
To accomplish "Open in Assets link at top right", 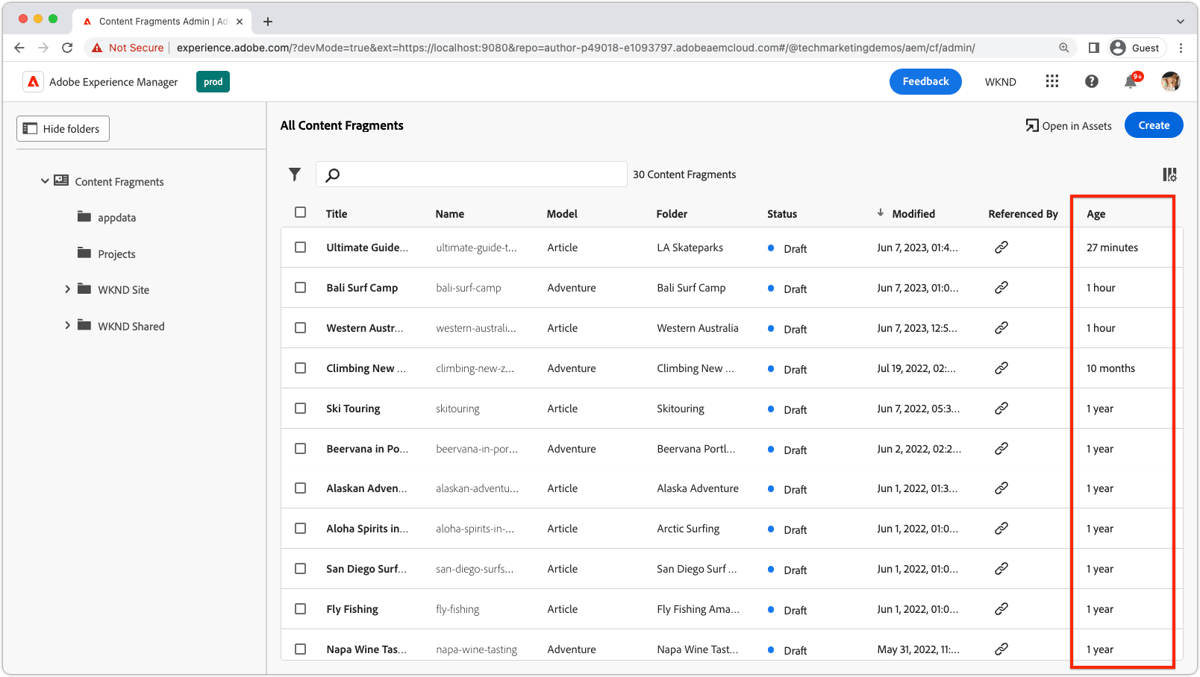I will point(1068,125).
